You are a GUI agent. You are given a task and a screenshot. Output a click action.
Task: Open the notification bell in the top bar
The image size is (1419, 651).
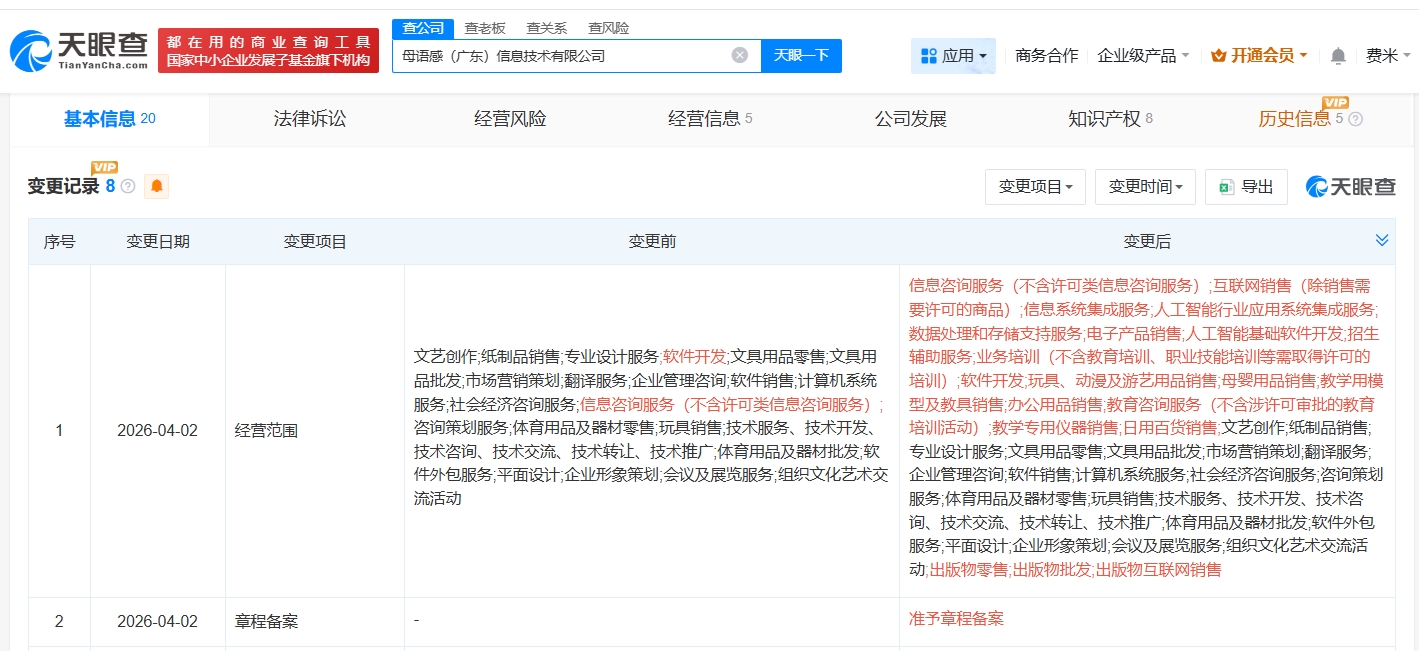[1338, 56]
